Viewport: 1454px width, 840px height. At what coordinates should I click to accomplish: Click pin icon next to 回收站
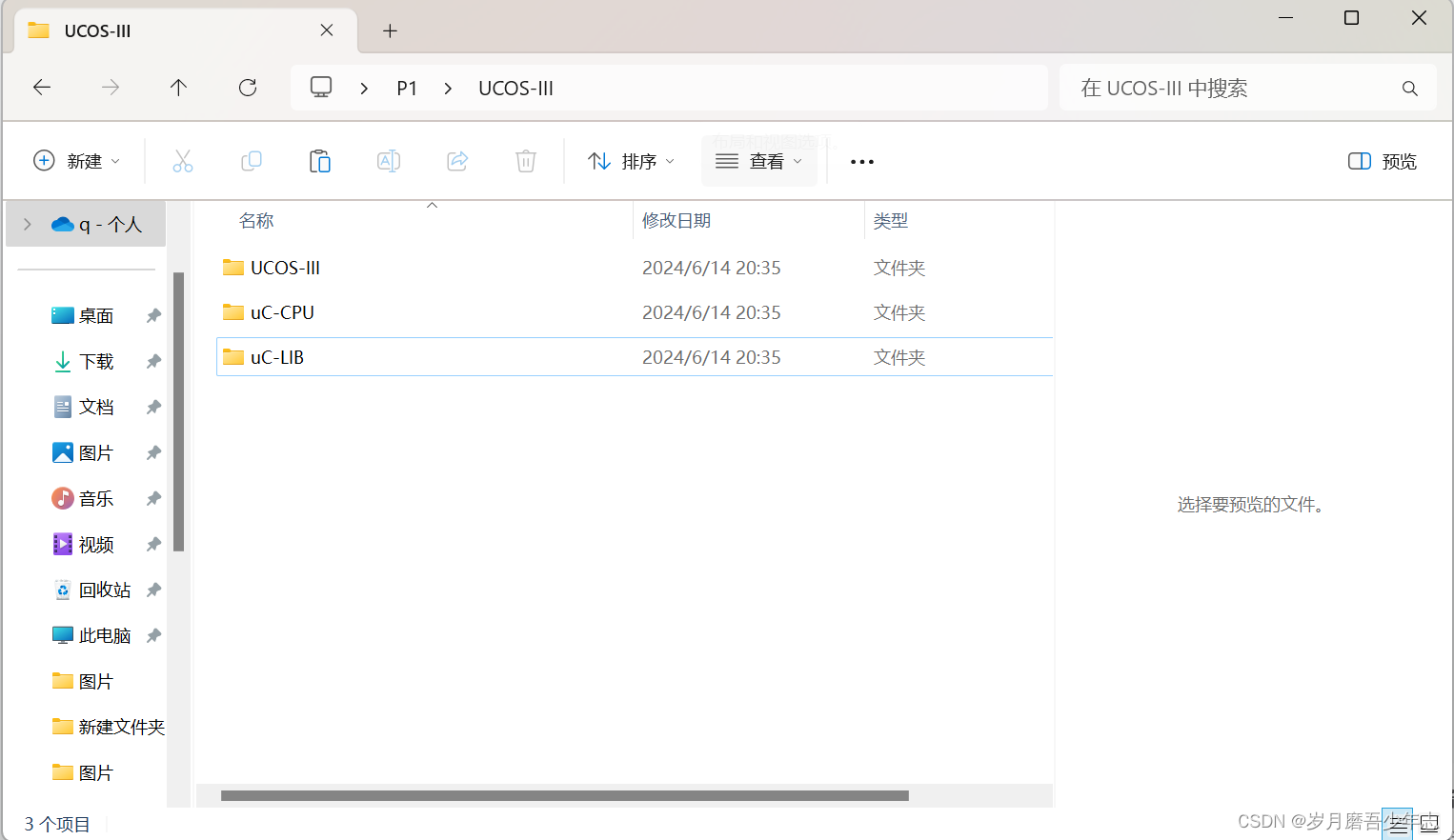(x=153, y=590)
